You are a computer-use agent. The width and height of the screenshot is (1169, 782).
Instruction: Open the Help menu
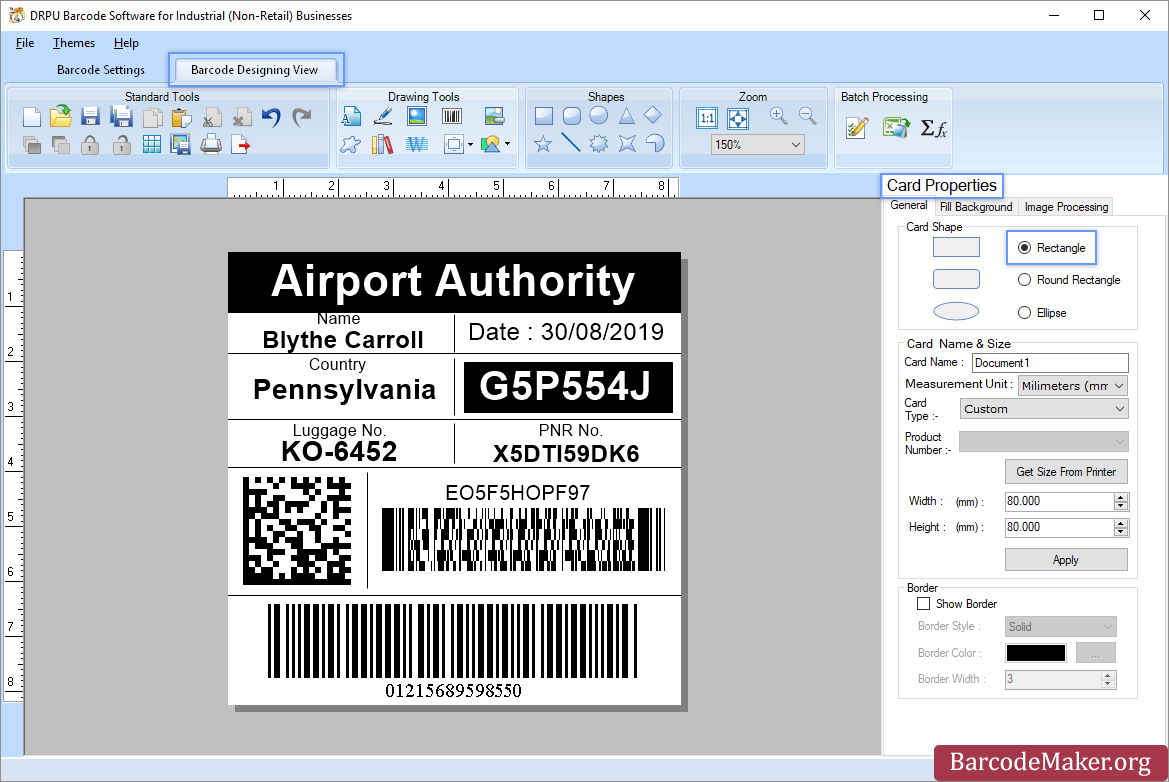coord(126,42)
